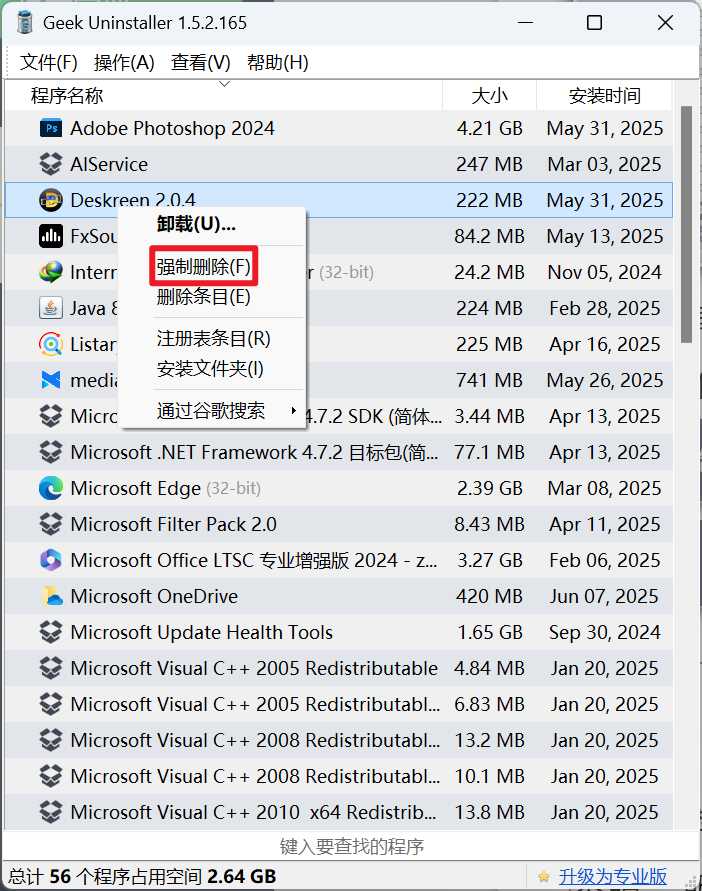The width and height of the screenshot is (702, 891).
Task: Click the Deskreen app icon
Action: point(51,200)
